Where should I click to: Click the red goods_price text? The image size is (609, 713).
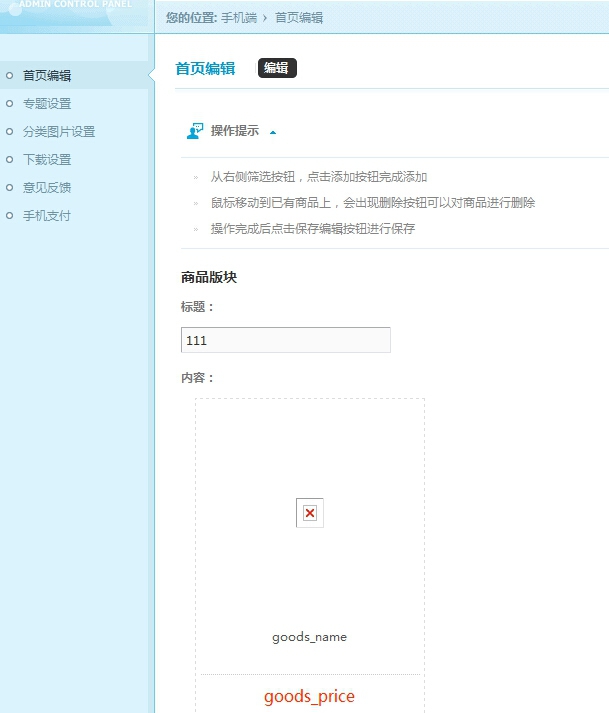coord(309,696)
